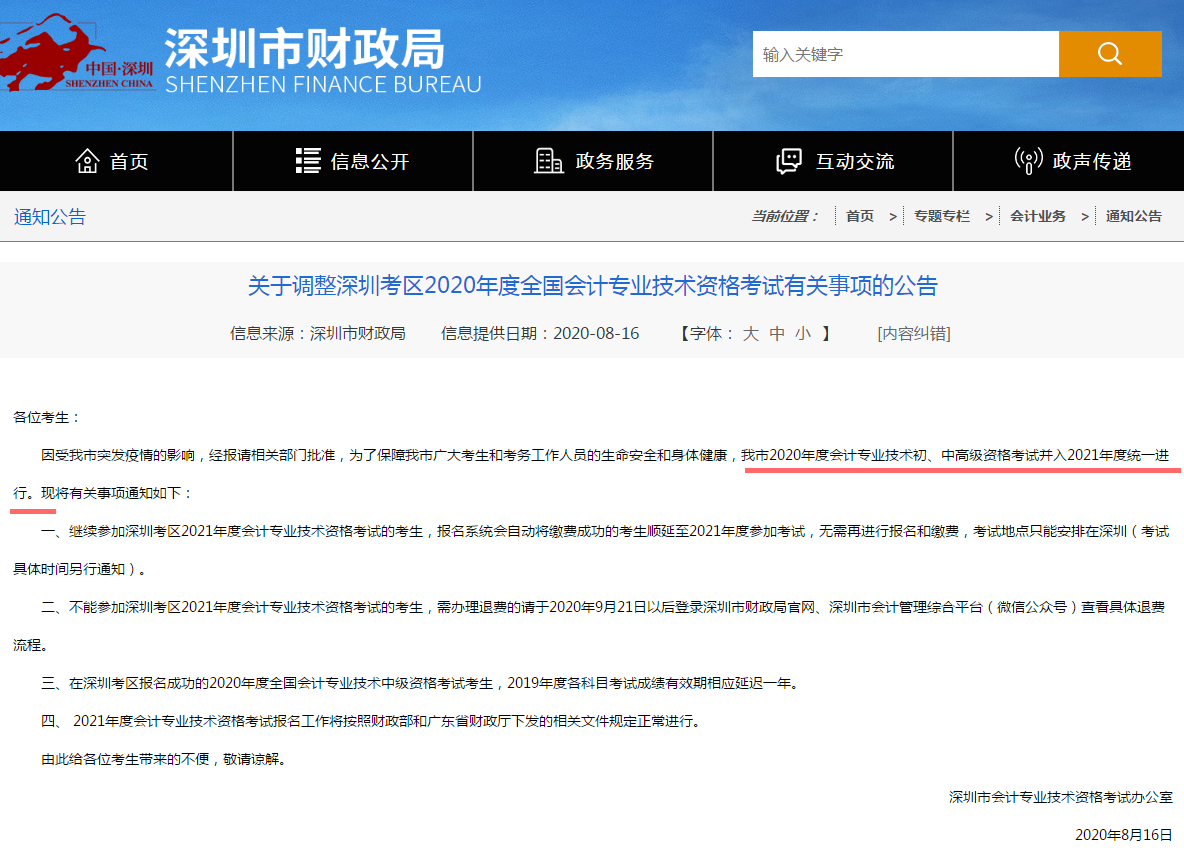Screen dimensions: 1184x850
Task: Click the arrow following 会计业务
Action: pyautogui.click(x=1083, y=215)
